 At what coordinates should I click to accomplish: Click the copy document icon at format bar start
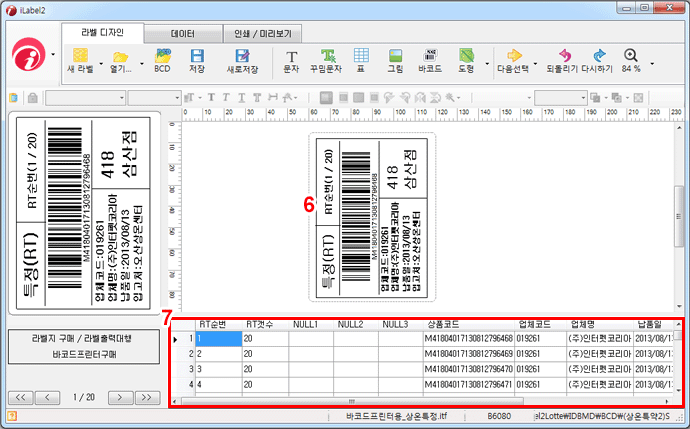click(x=14, y=98)
